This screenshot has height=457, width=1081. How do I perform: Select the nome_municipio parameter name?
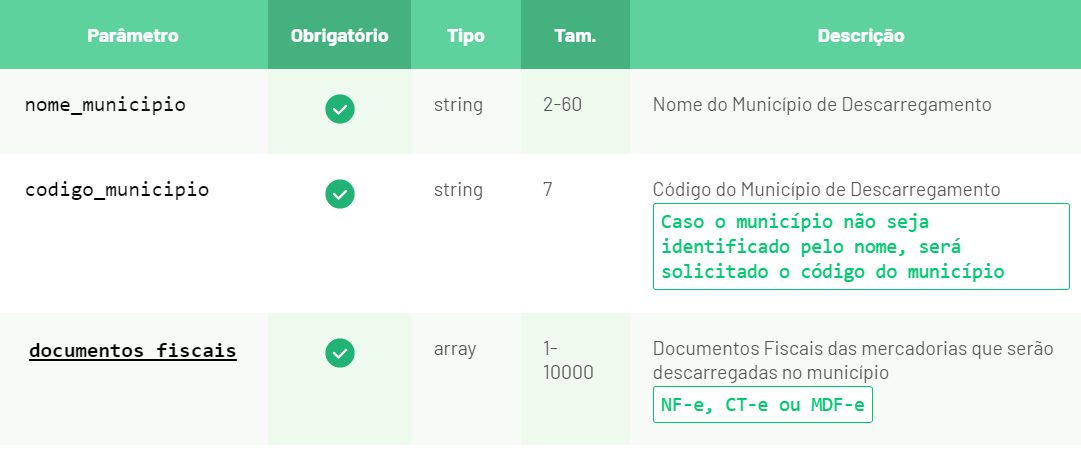tap(105, 105)
